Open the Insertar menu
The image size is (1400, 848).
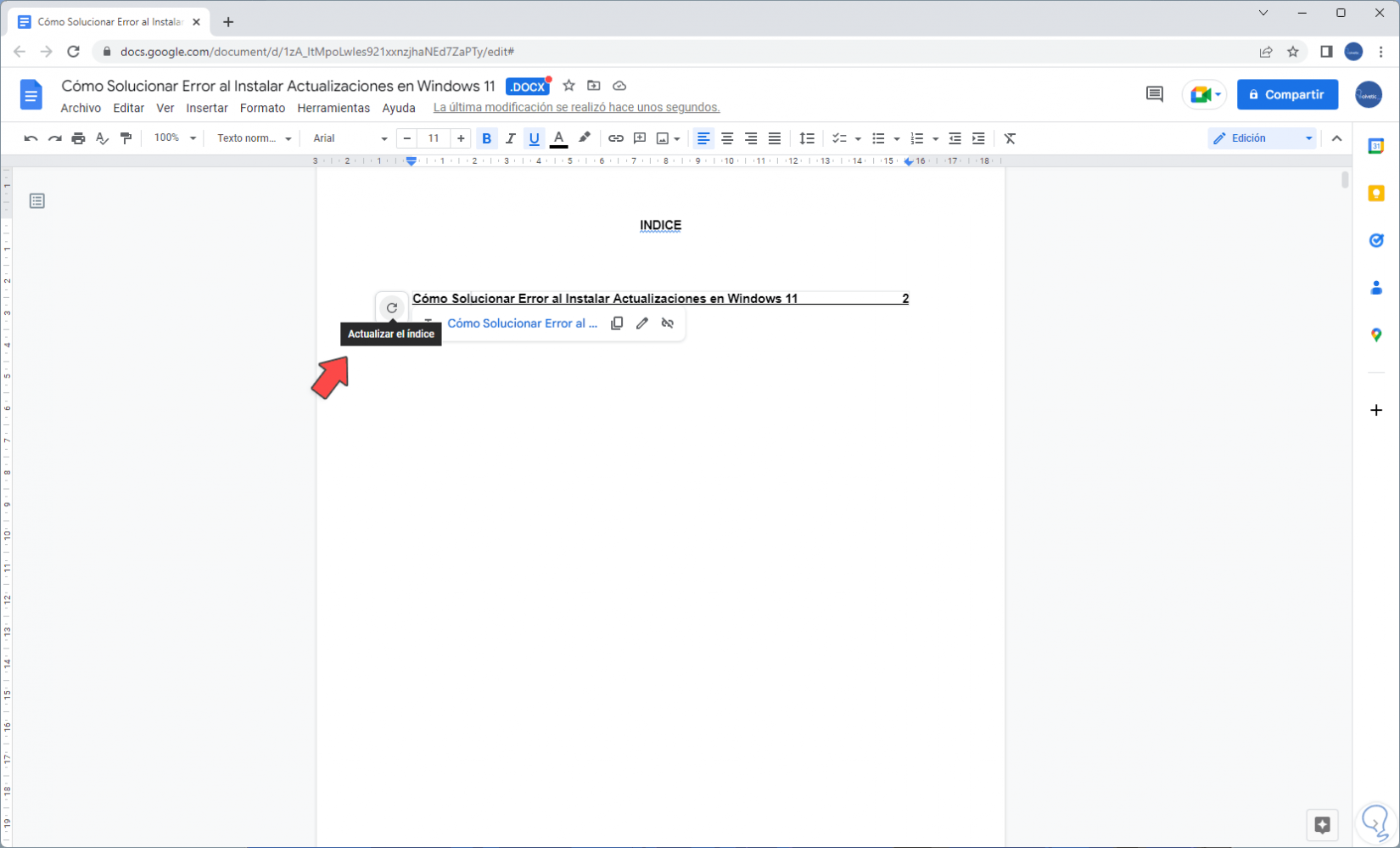(x=207, y=108)
